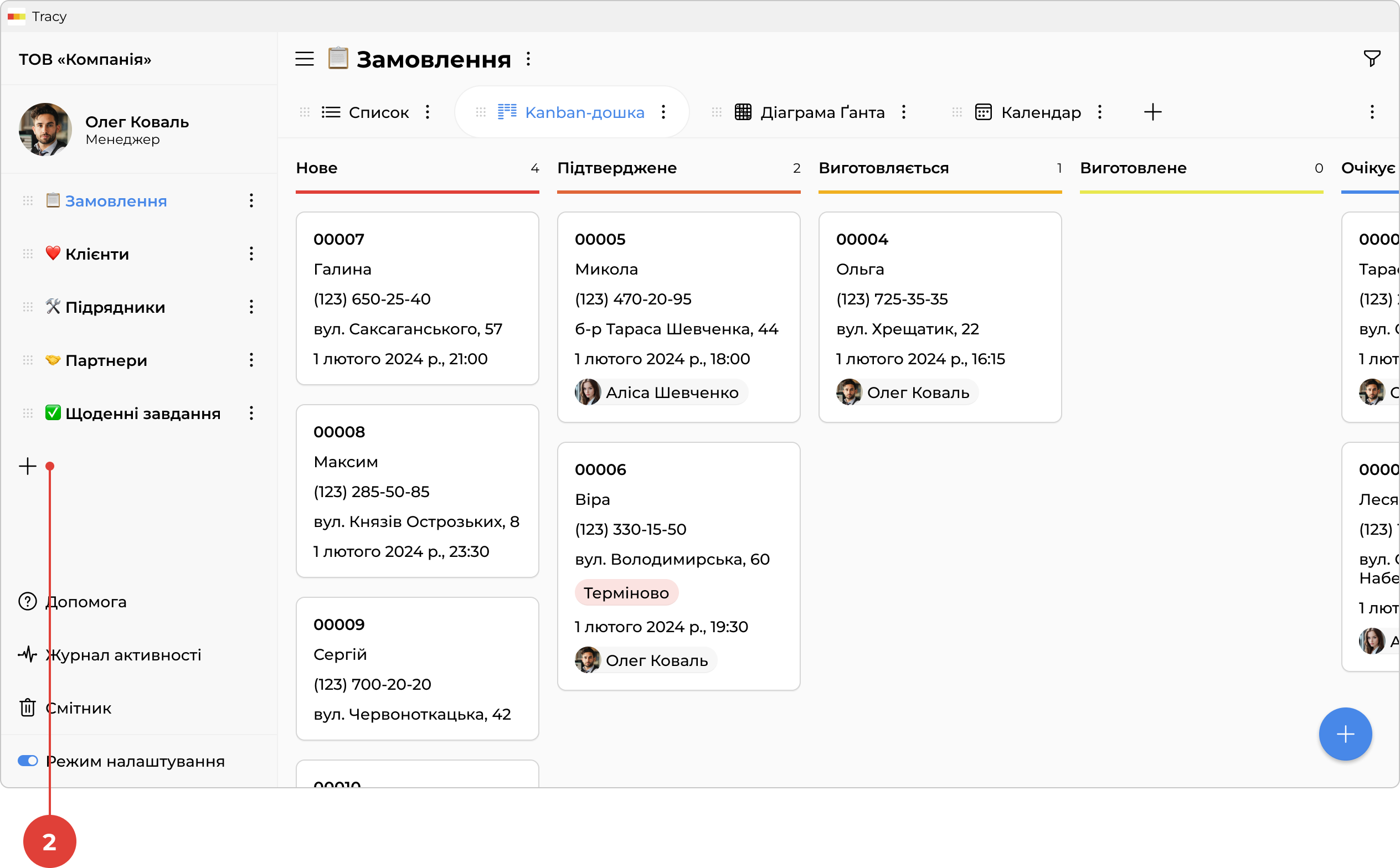Toggle the Режим налаштування switch
1400x868 pixels.
[x=28, y=761]
